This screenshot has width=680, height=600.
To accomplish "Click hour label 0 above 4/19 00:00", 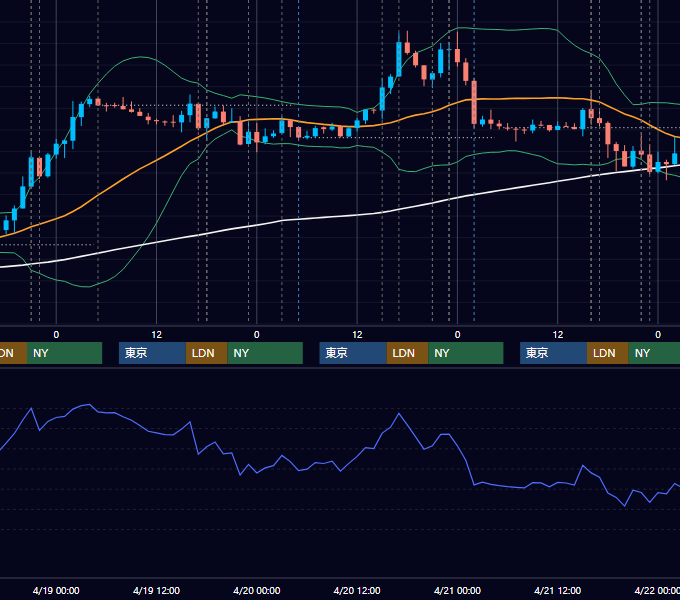I will (x=56, y=335).
